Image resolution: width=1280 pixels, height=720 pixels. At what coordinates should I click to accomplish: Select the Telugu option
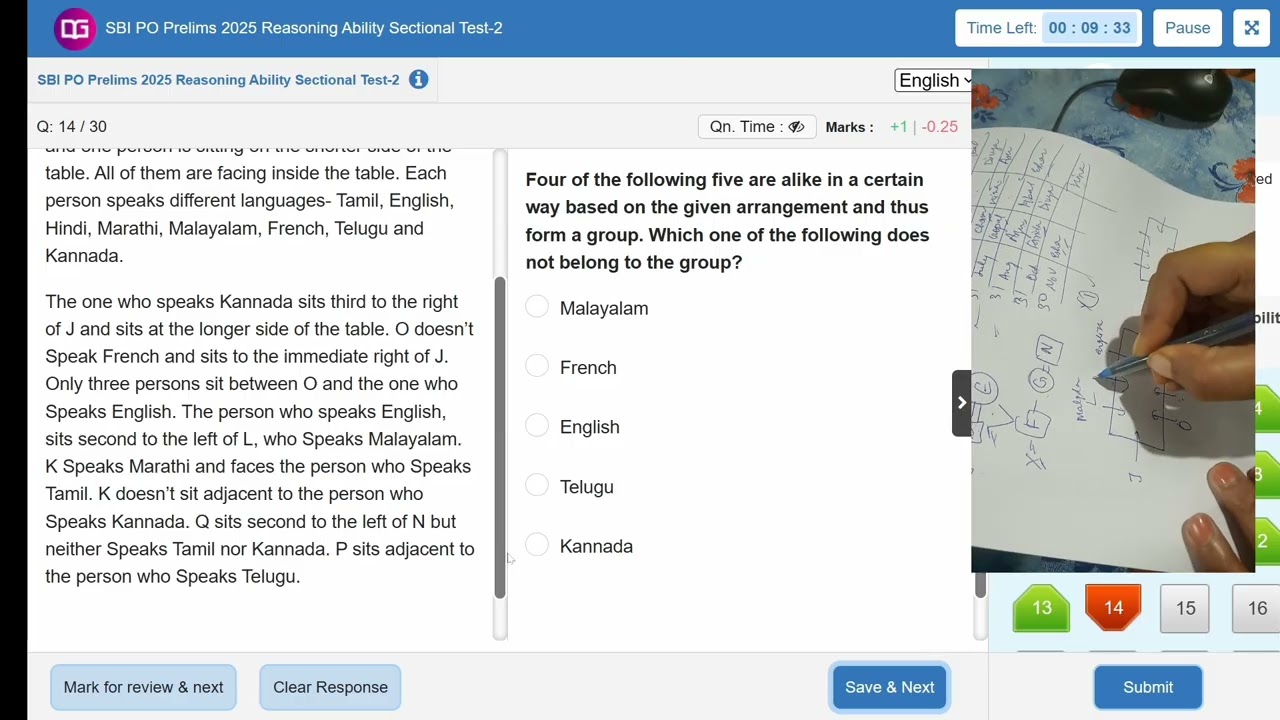(537, 486)
